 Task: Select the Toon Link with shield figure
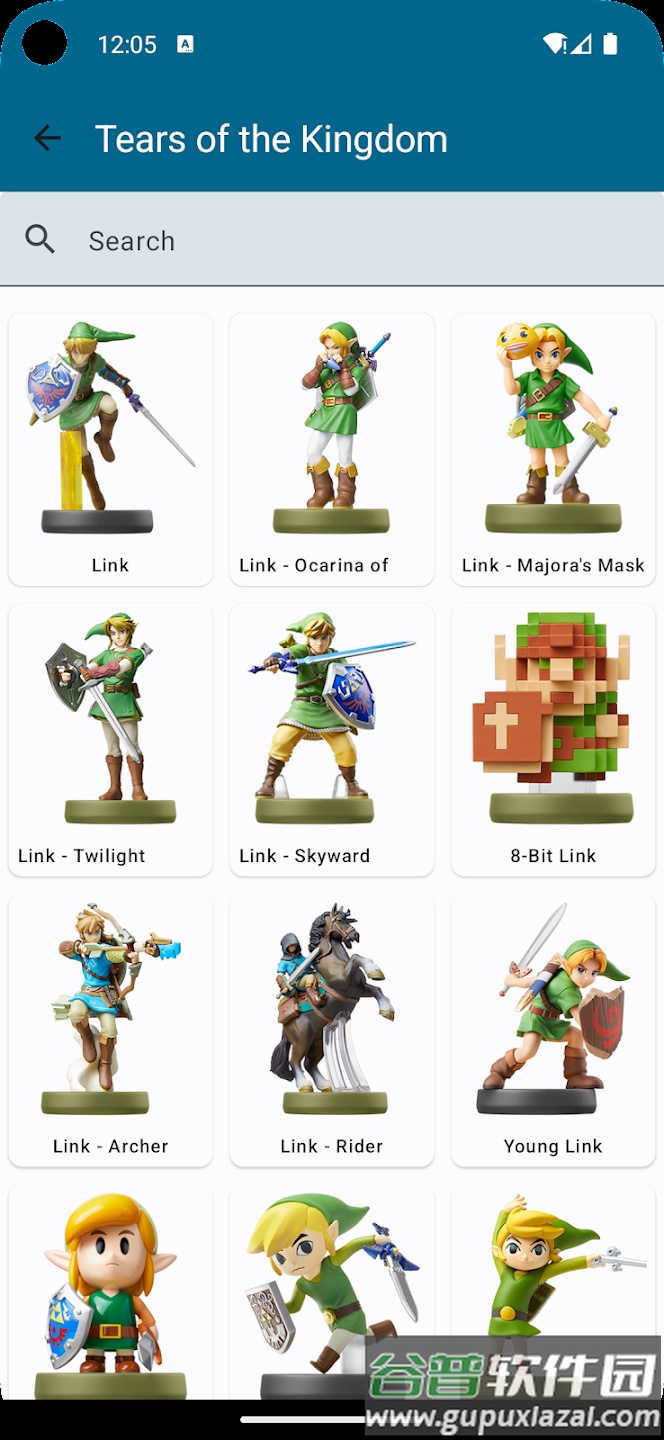pyautogui.click(x=332, y=1292)
